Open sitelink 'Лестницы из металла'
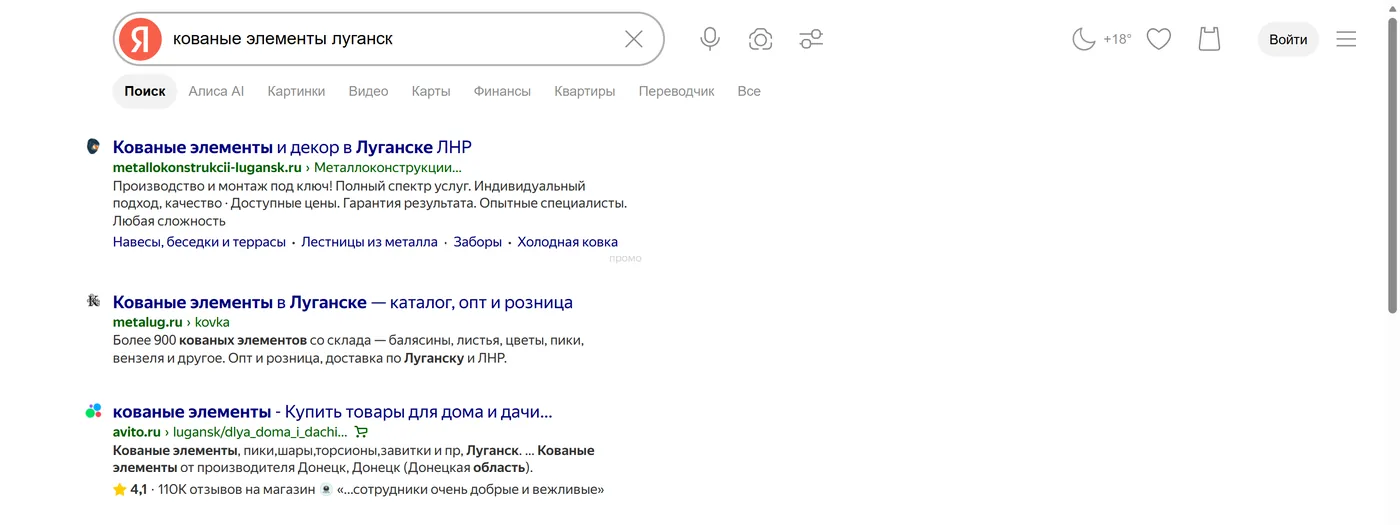1400x525 pixels. [369, 242]
